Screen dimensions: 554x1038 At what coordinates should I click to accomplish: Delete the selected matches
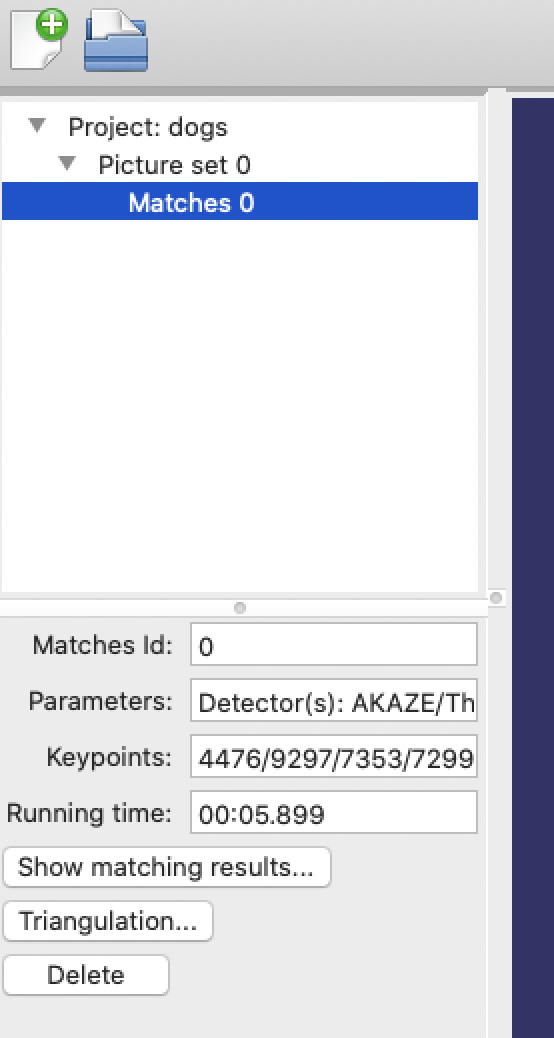(x=86, y=975)
